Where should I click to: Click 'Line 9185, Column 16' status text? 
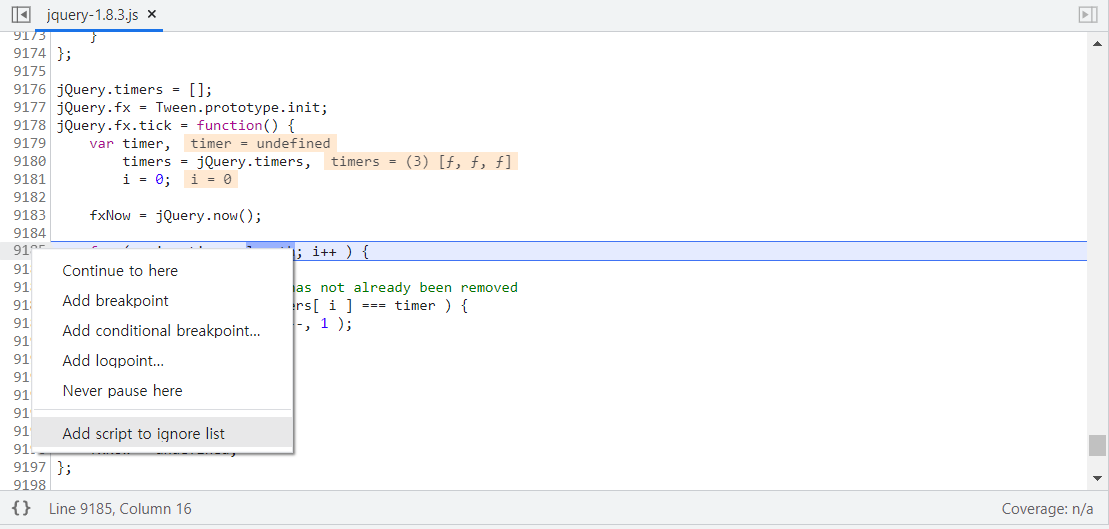click(120, 508)
